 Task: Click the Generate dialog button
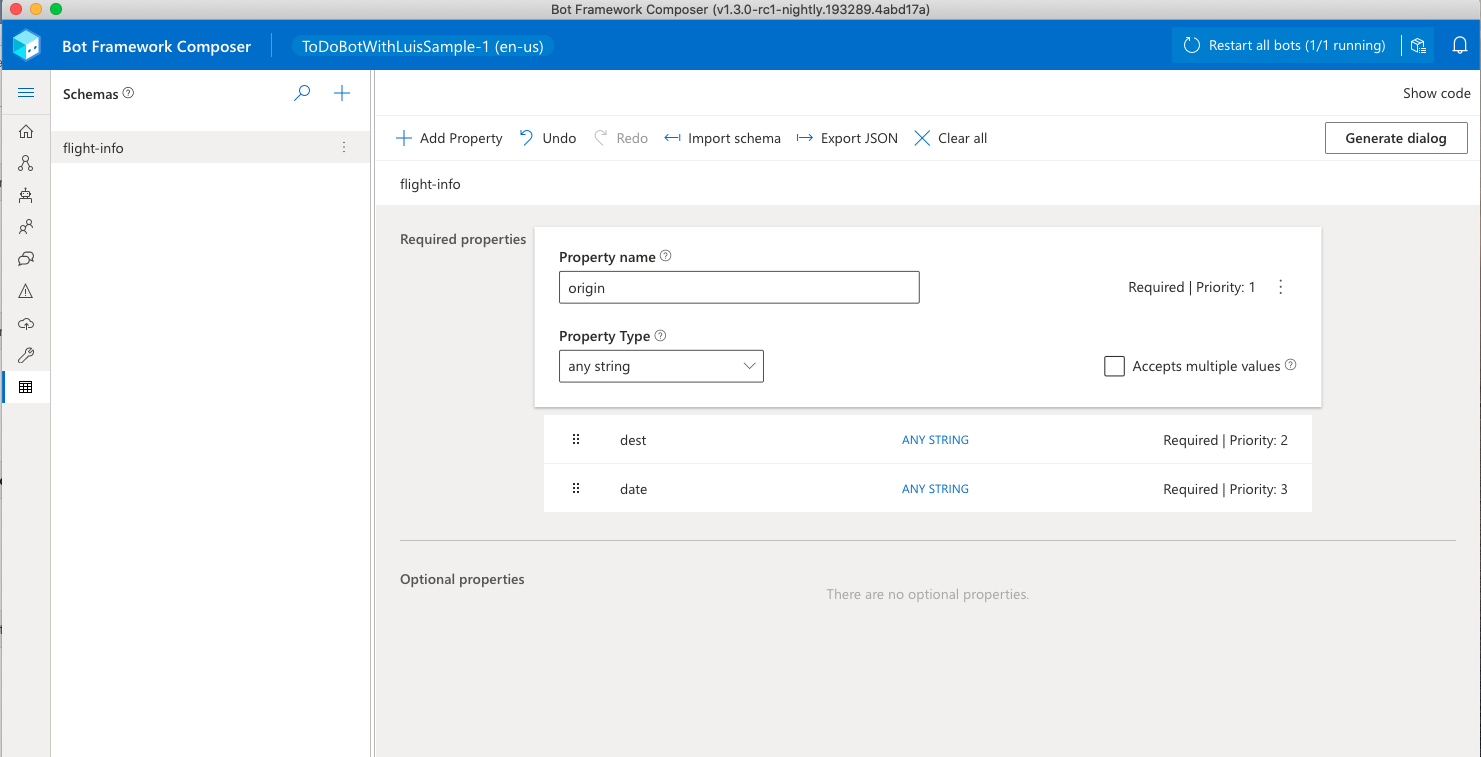tap(1396, 138)
